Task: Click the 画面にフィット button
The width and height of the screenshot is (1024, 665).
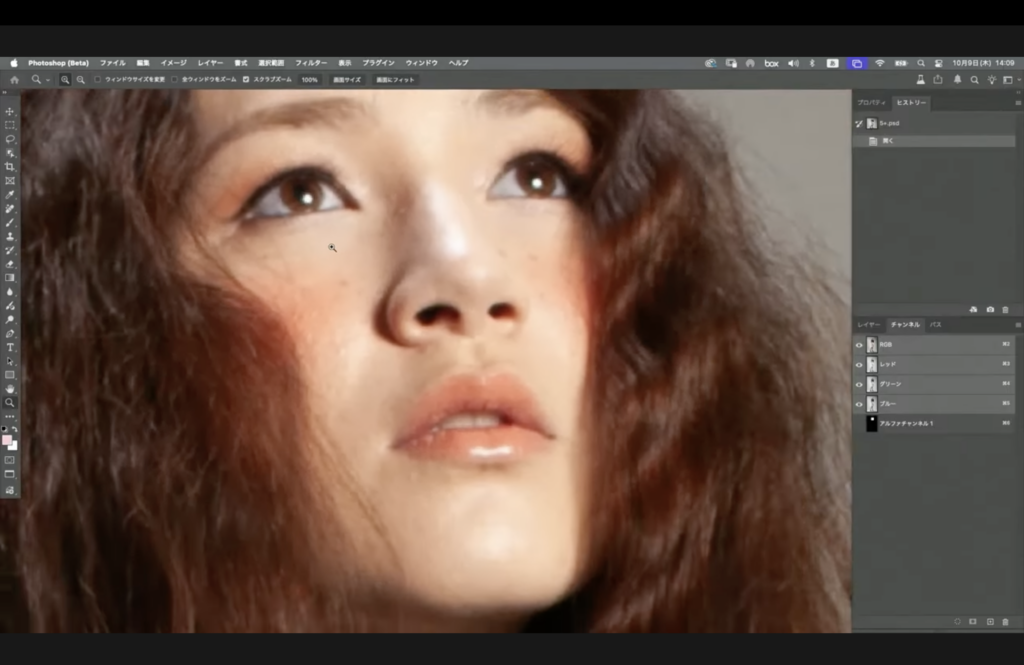Action: pos(396,79)
